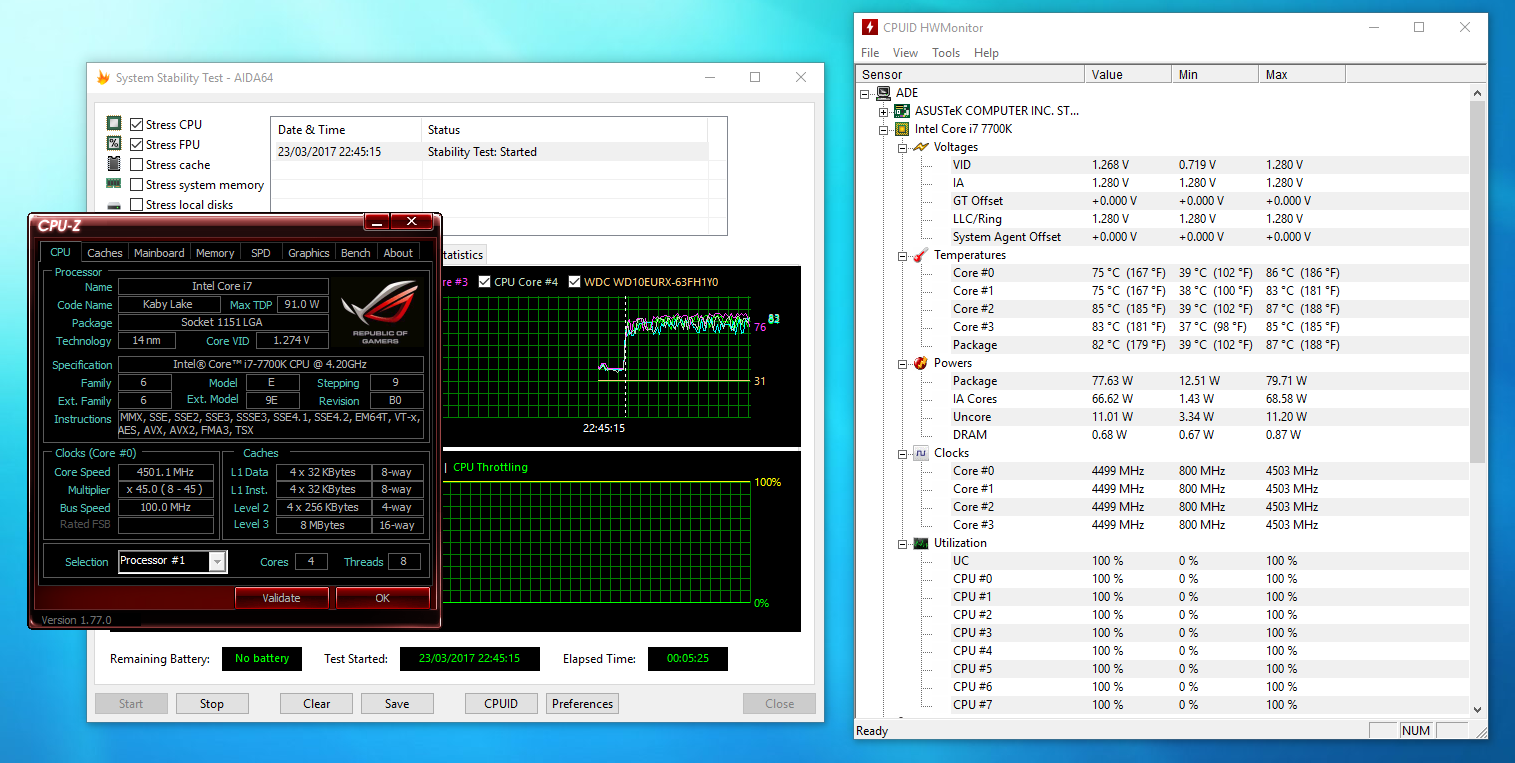Click the Save button in AIDA64

(397, 703)
